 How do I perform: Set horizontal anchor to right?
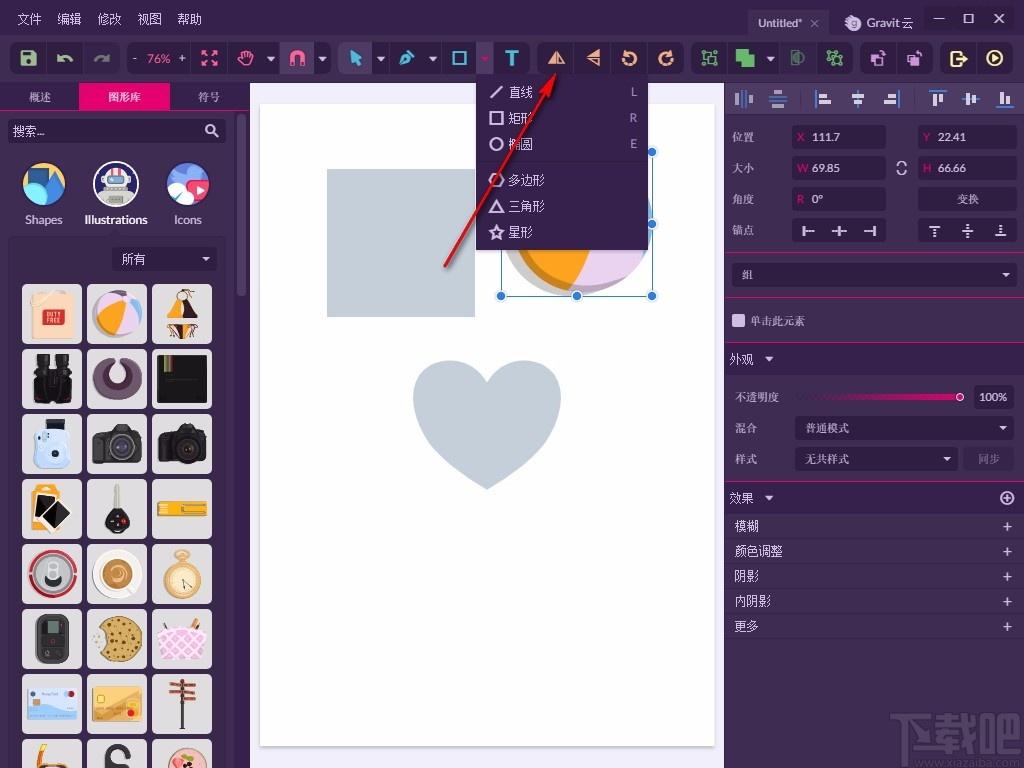pyautogui.click(x=870, y=231)
